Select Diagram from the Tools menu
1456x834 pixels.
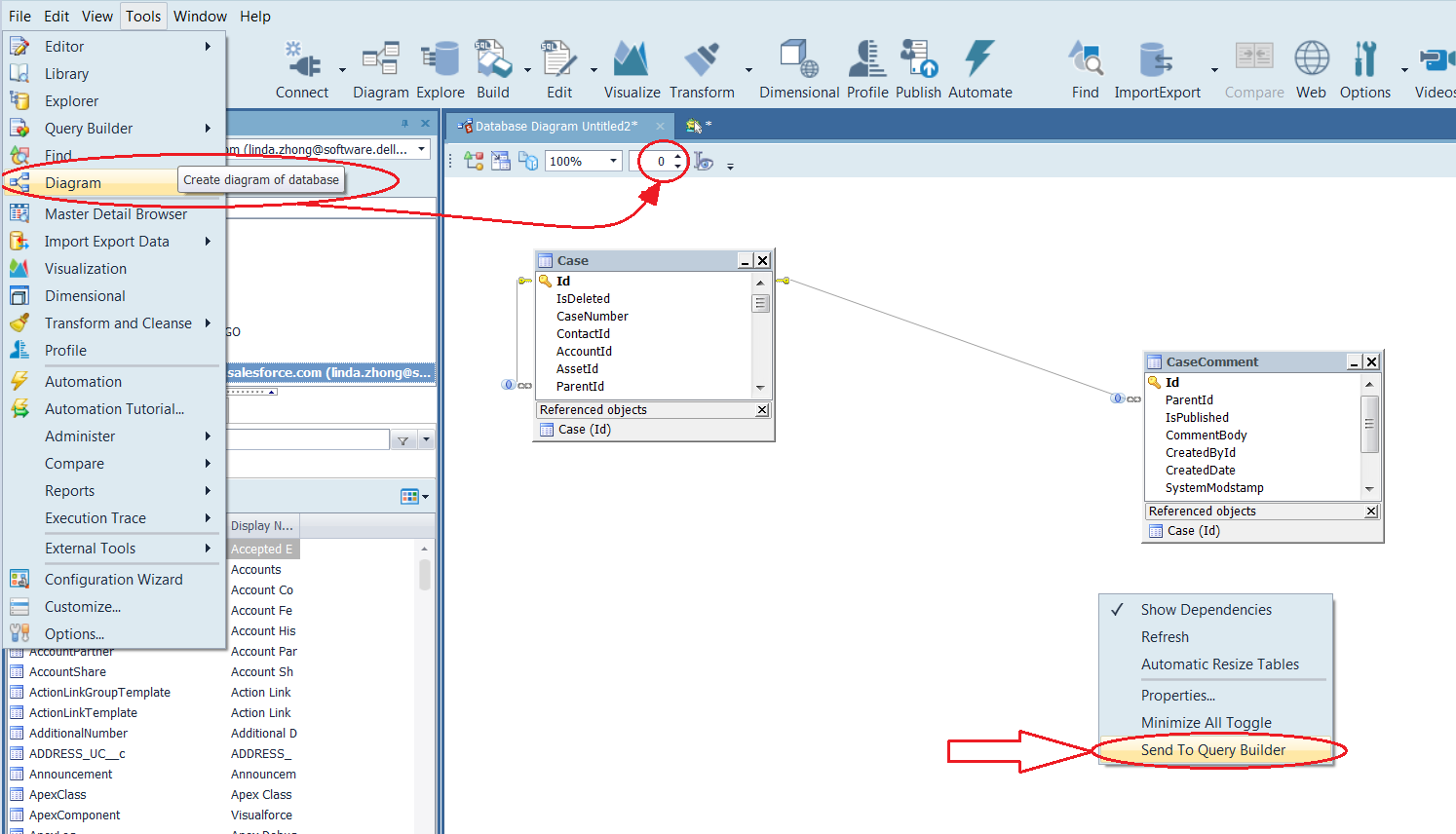73,183
